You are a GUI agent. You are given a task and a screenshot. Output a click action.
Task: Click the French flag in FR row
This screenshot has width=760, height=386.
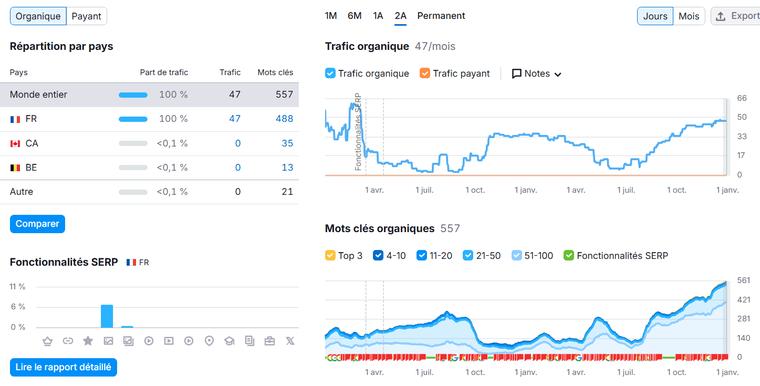pos(15,119)
